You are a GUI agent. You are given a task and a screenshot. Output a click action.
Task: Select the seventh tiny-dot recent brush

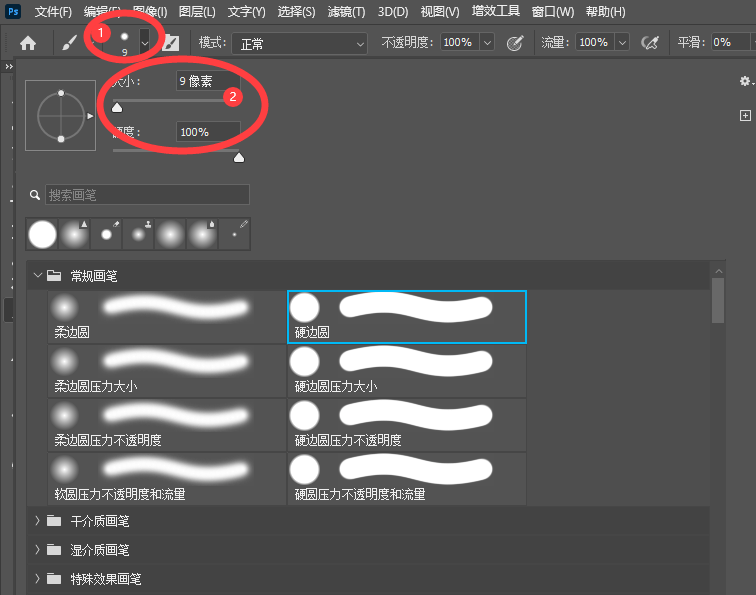pos(234,234)
